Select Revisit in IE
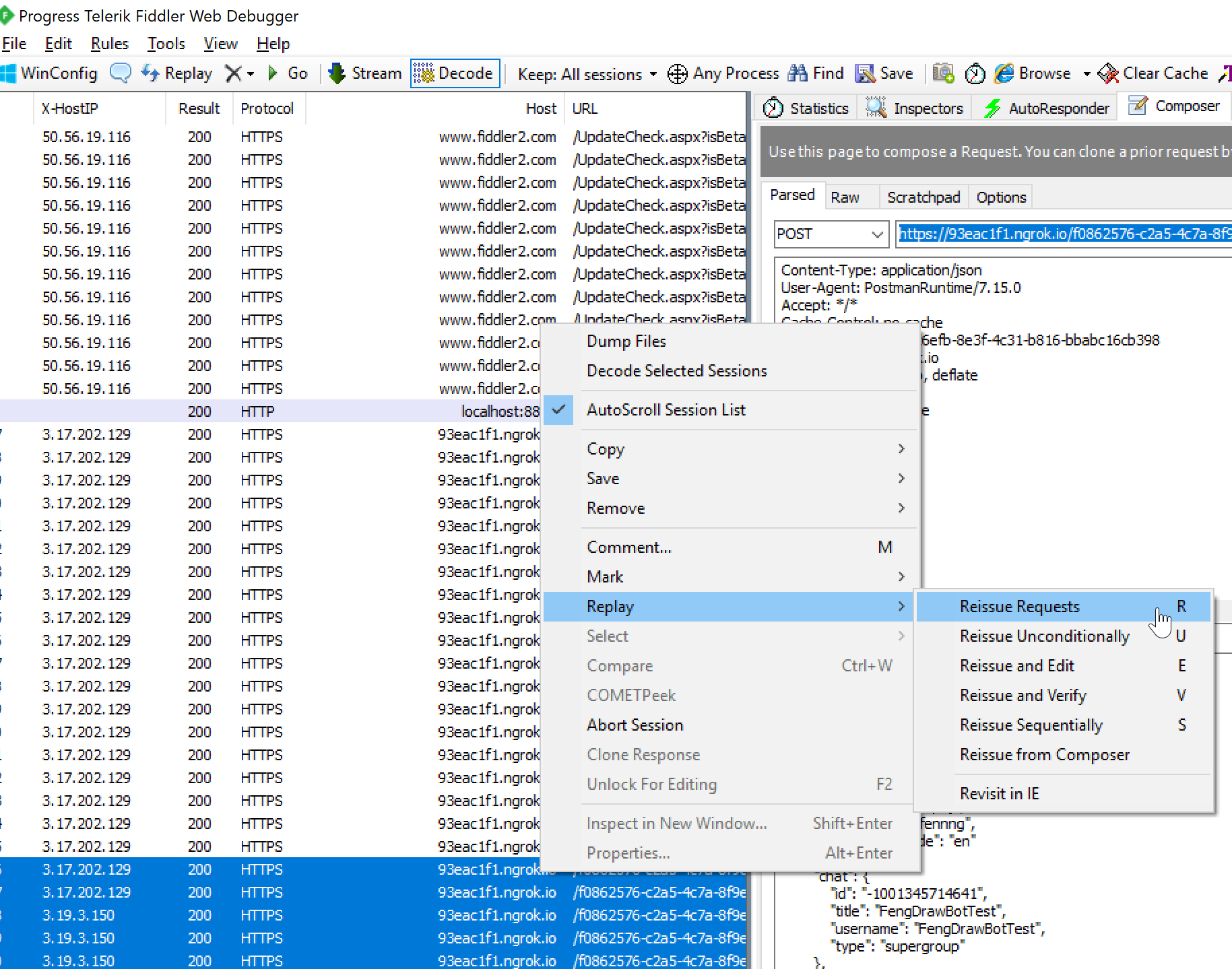The image size is (1232, 969). 1064,794
